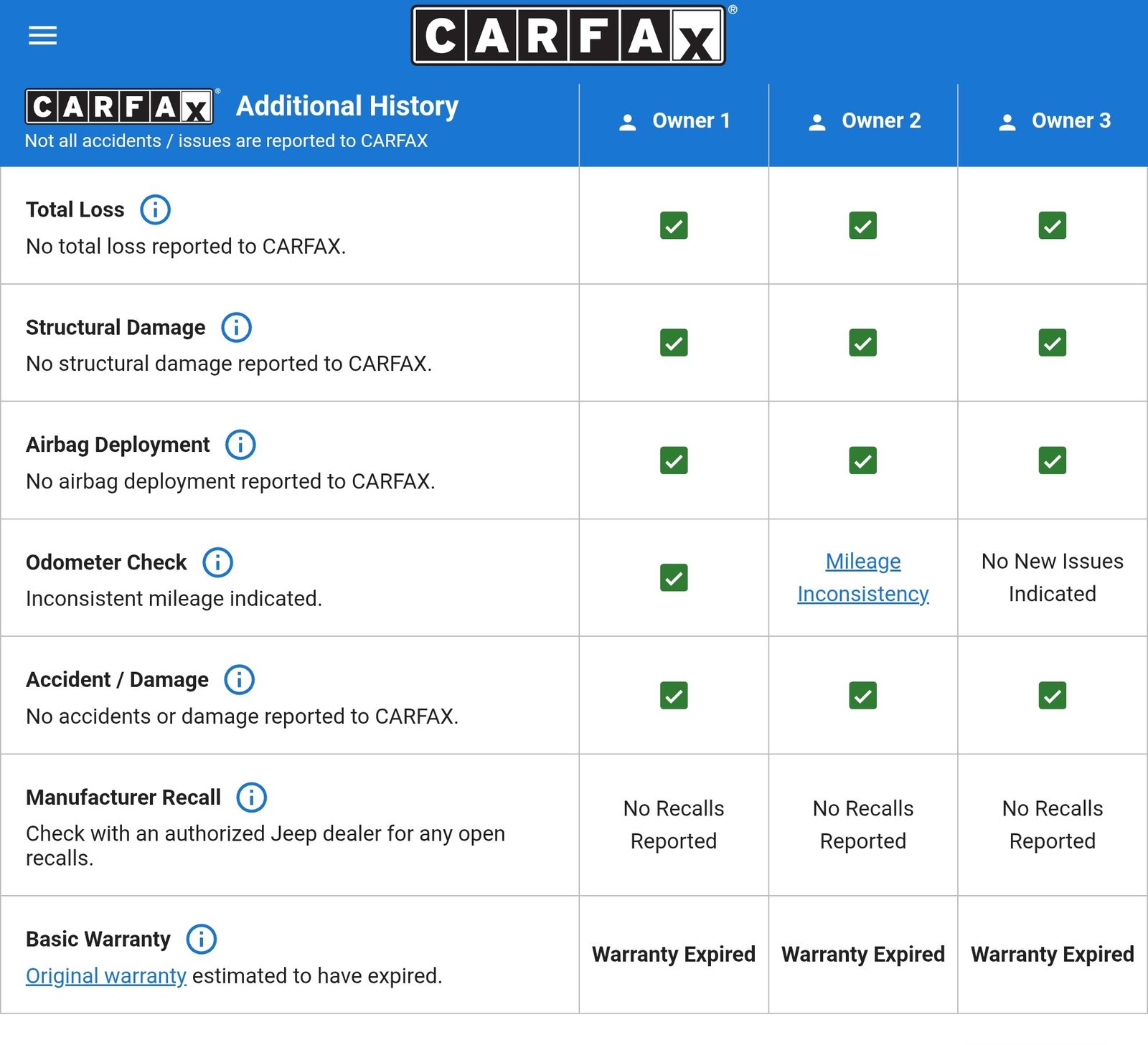Click the Total Loss info icon
This screenshot has height=1045, width=1148.
coord(155,209)
